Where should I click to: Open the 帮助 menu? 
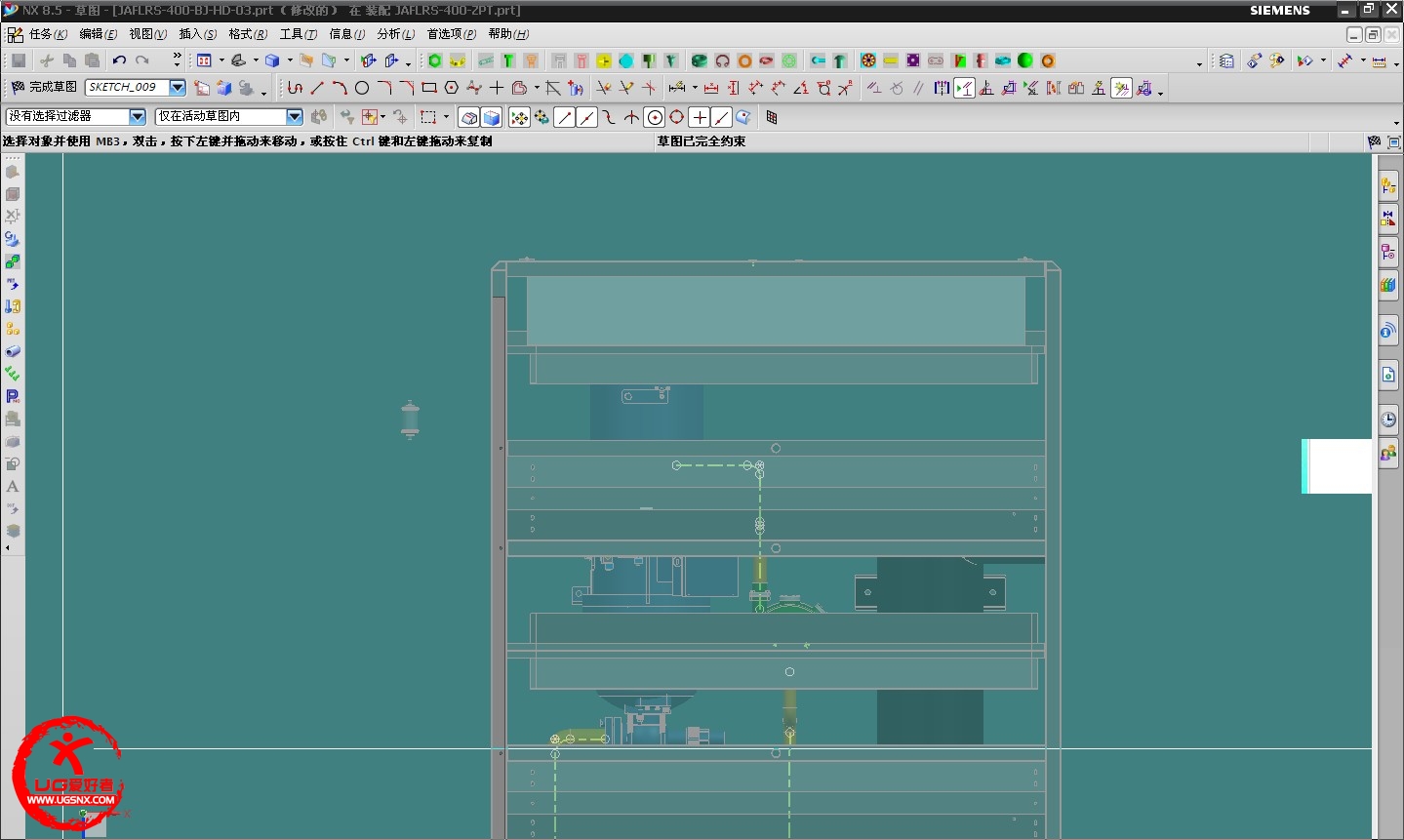(508, 34)
